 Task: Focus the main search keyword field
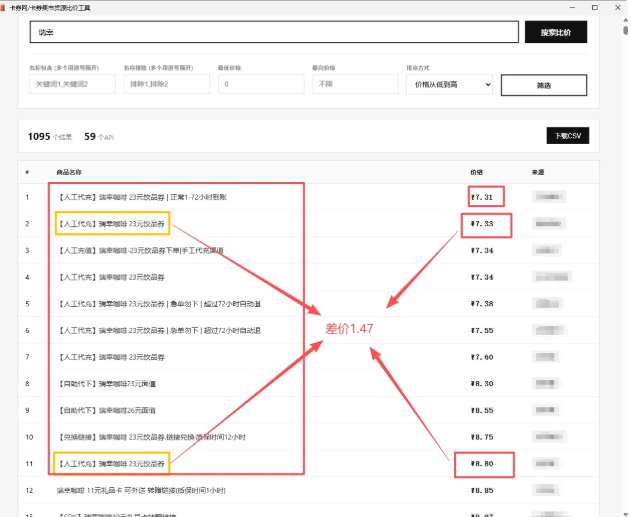(x=272, y=32)
